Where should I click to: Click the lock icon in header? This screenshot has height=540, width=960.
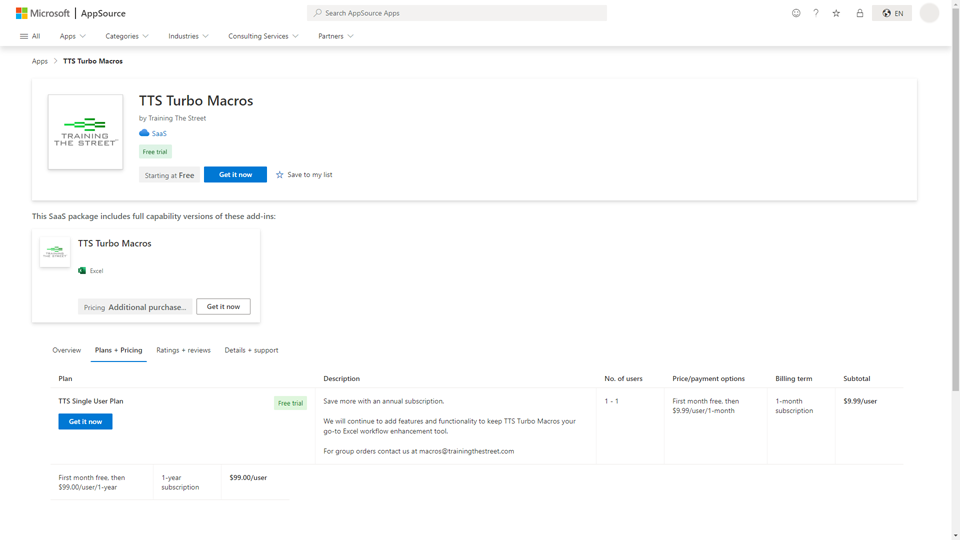pos(860,13)
